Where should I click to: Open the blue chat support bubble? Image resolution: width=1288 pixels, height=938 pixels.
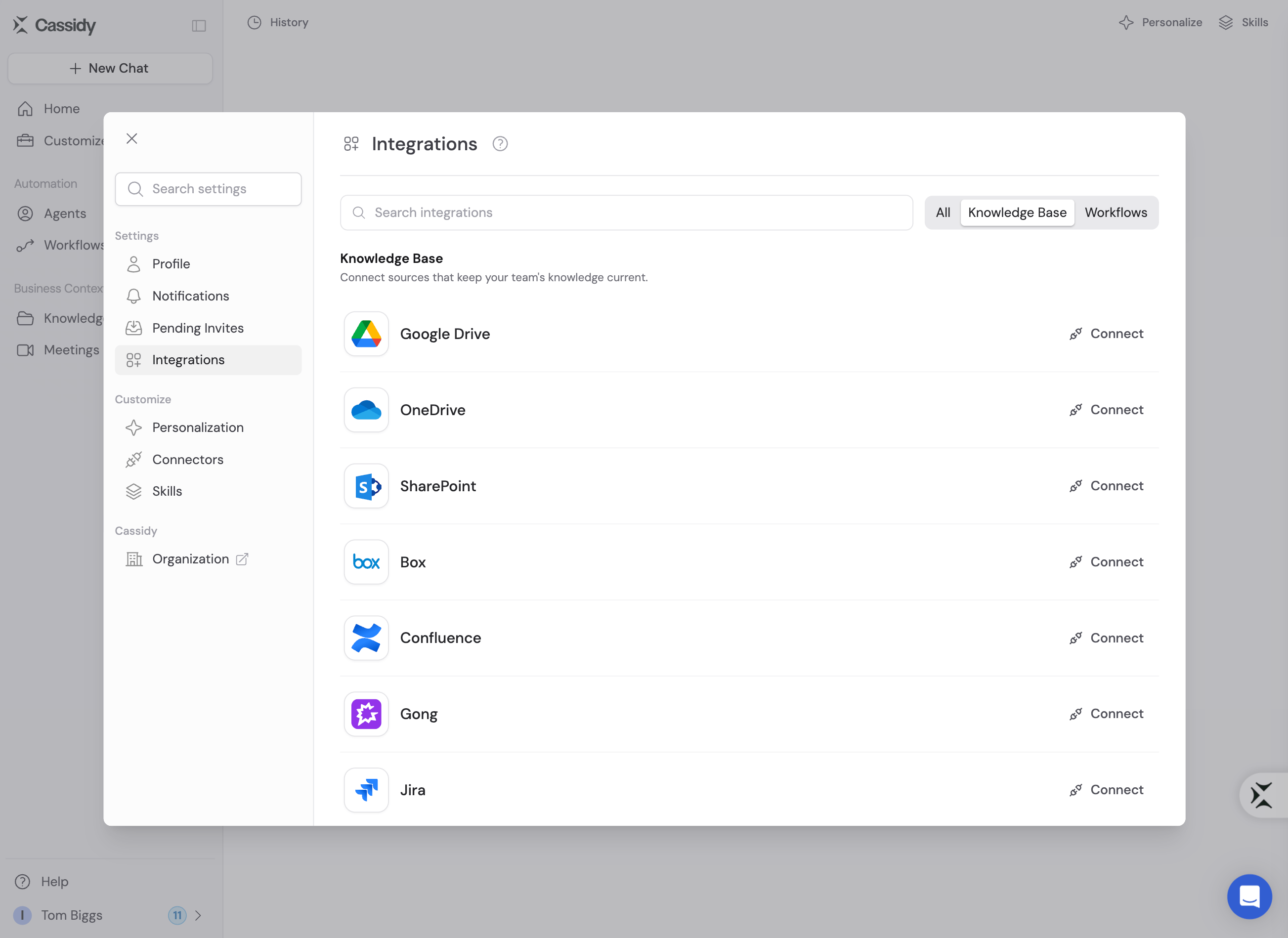[x=1249, y=896]
